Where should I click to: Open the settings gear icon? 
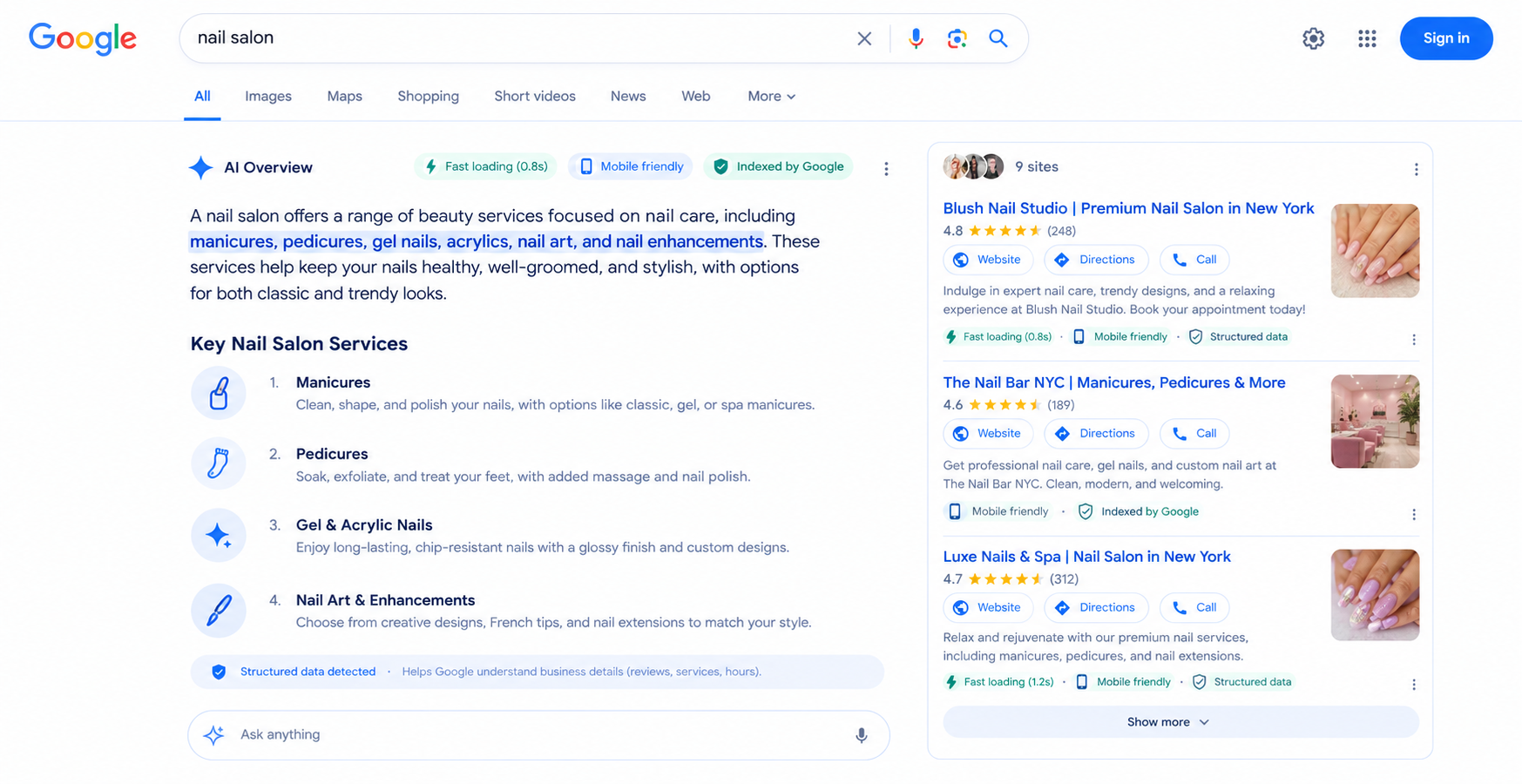point(1313,38)
